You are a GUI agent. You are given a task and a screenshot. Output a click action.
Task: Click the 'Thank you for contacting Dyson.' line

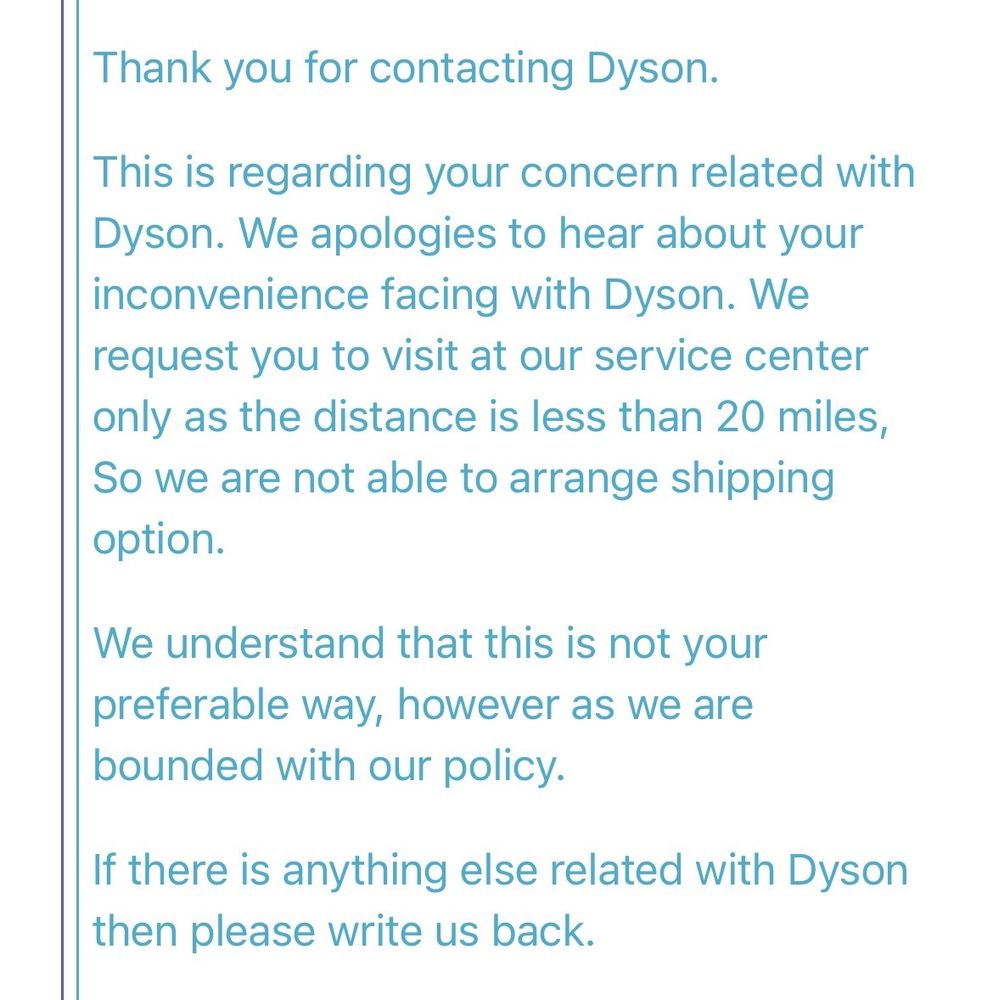pyautogui.click(x=405, y=70)
